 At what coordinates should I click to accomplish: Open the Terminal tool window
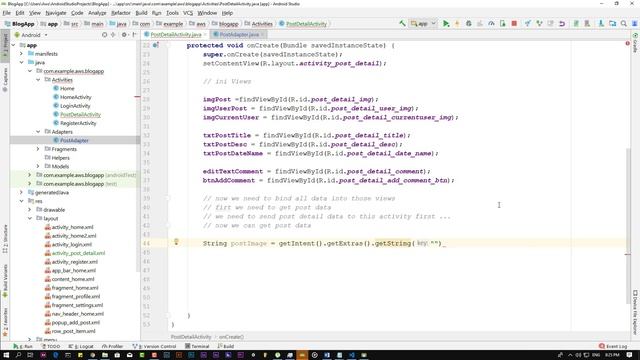(197, 346)
